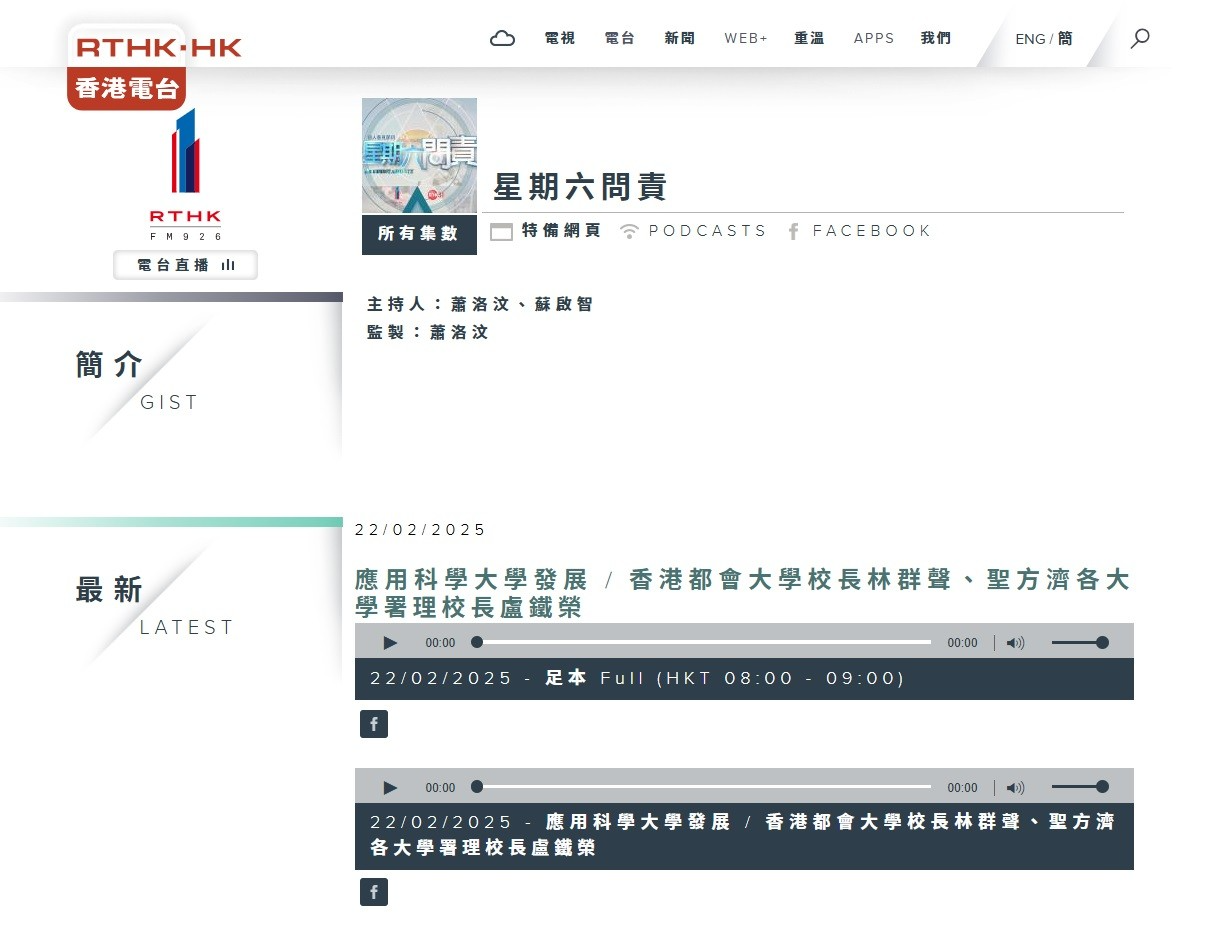Open the PODCASTS link

click(x=693, y=231)
